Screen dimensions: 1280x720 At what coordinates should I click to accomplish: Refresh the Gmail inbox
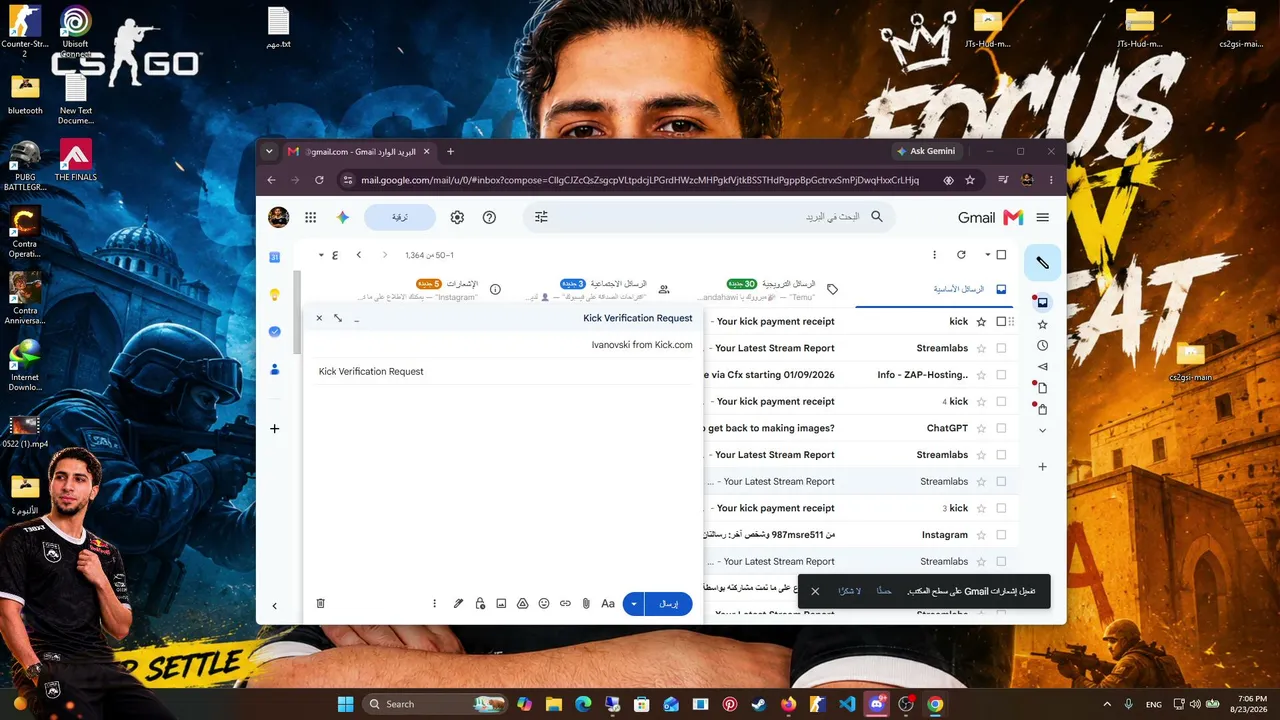click(961, 255)
